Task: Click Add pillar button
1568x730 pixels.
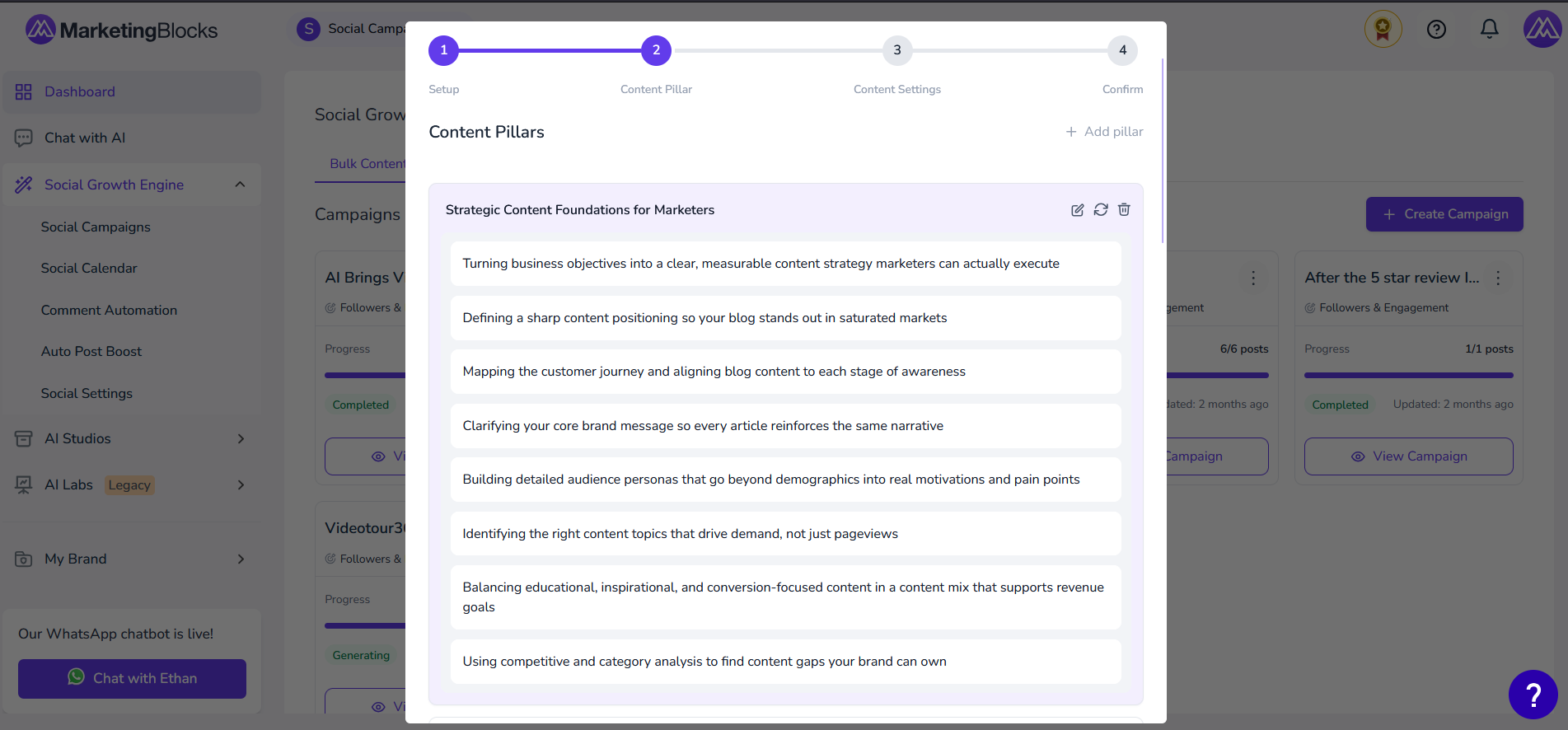Action: coord(1104,132)
